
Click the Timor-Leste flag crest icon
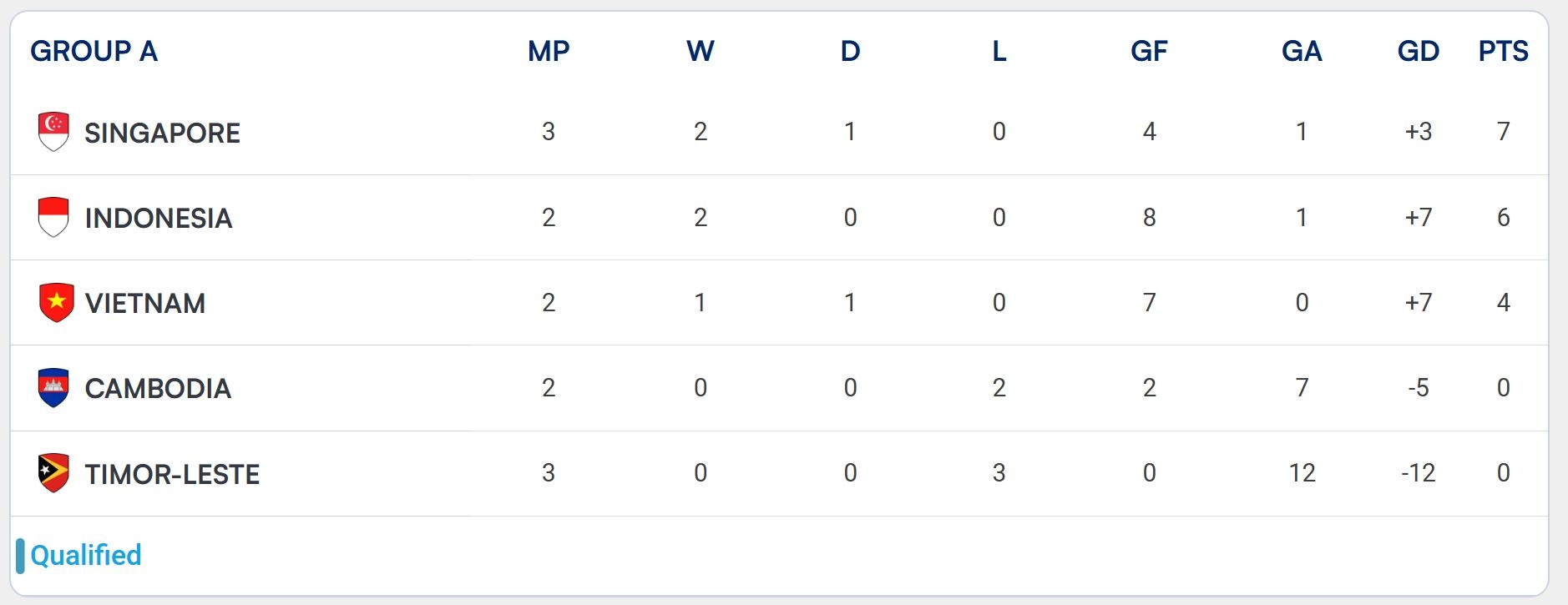point(54,473)
